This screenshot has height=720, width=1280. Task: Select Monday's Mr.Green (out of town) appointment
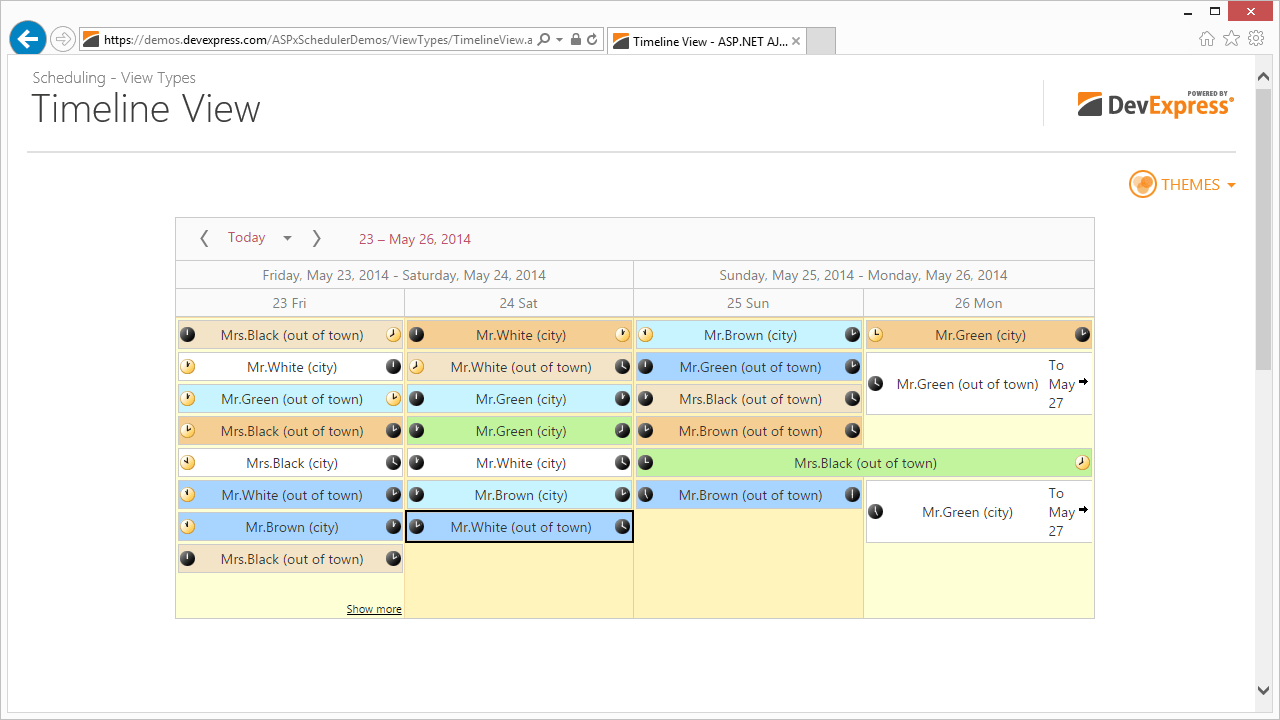point(979,384)
